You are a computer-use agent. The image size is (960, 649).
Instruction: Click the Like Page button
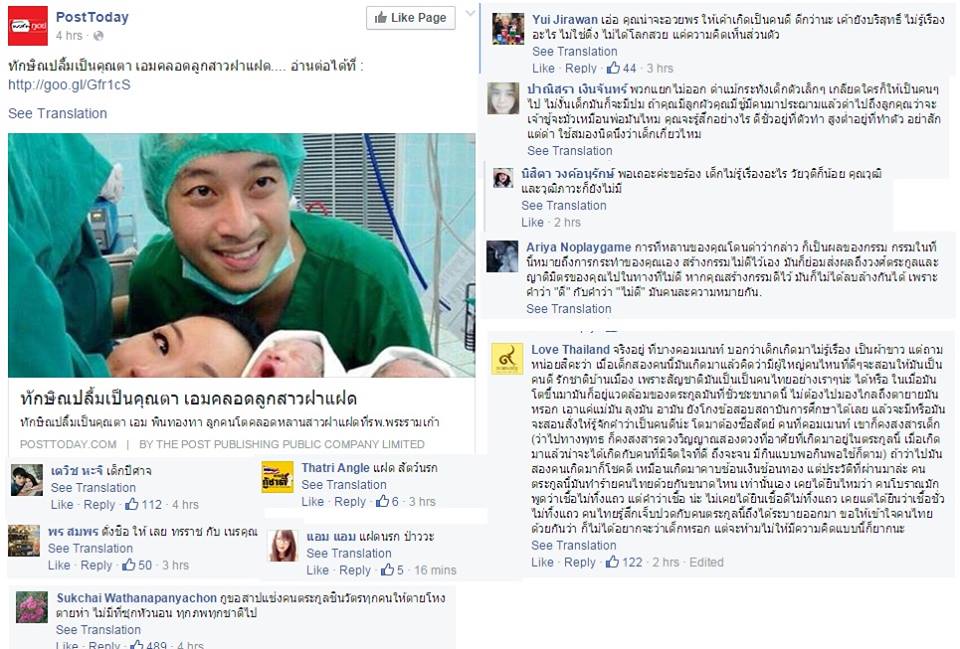(x=411, y=18)
